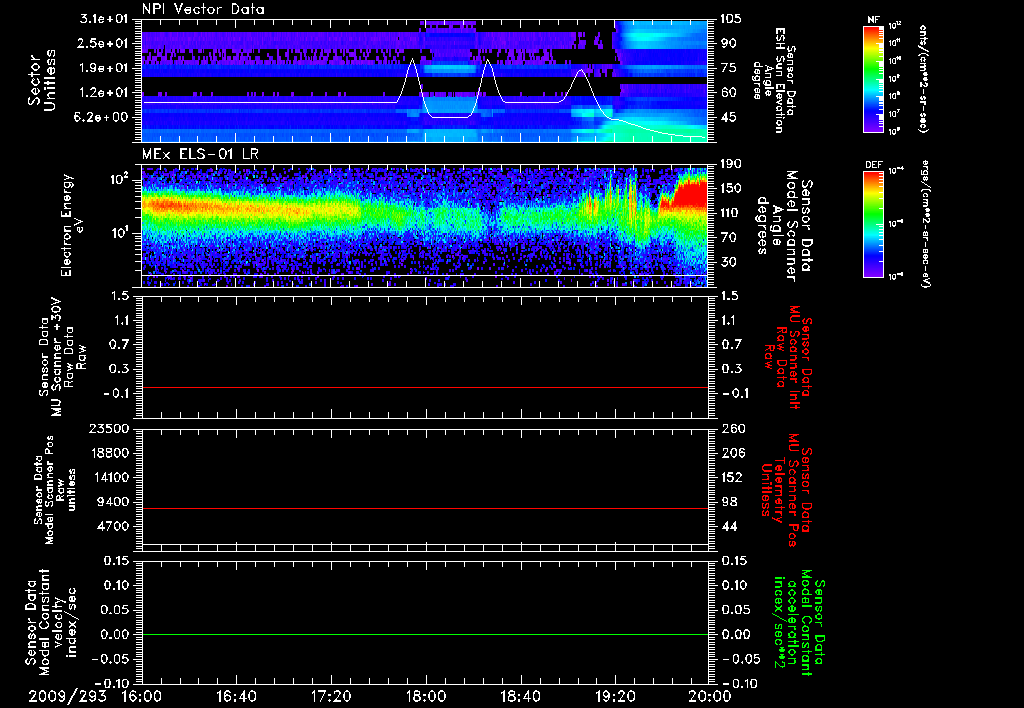Click the 90 degree tick label
Viewport: 1024px width, 708px height.
728,43
